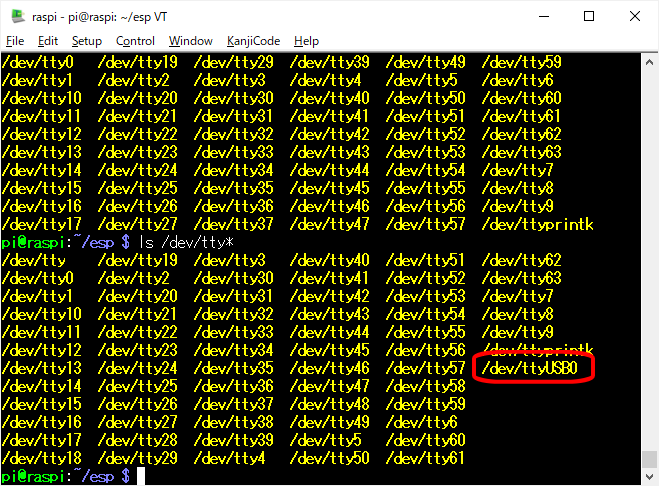
Task: Open the Edit menu
Action: click(47, 41)
